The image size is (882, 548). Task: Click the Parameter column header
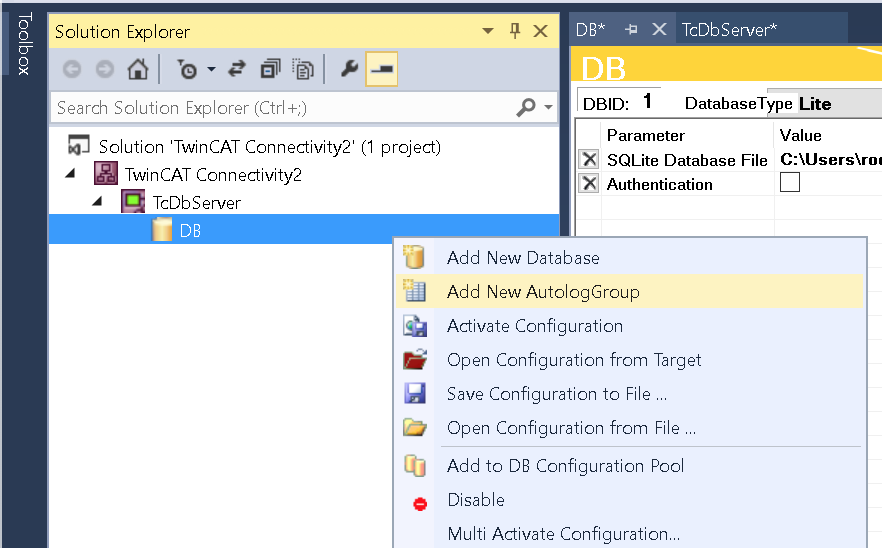tap(646, 136)
